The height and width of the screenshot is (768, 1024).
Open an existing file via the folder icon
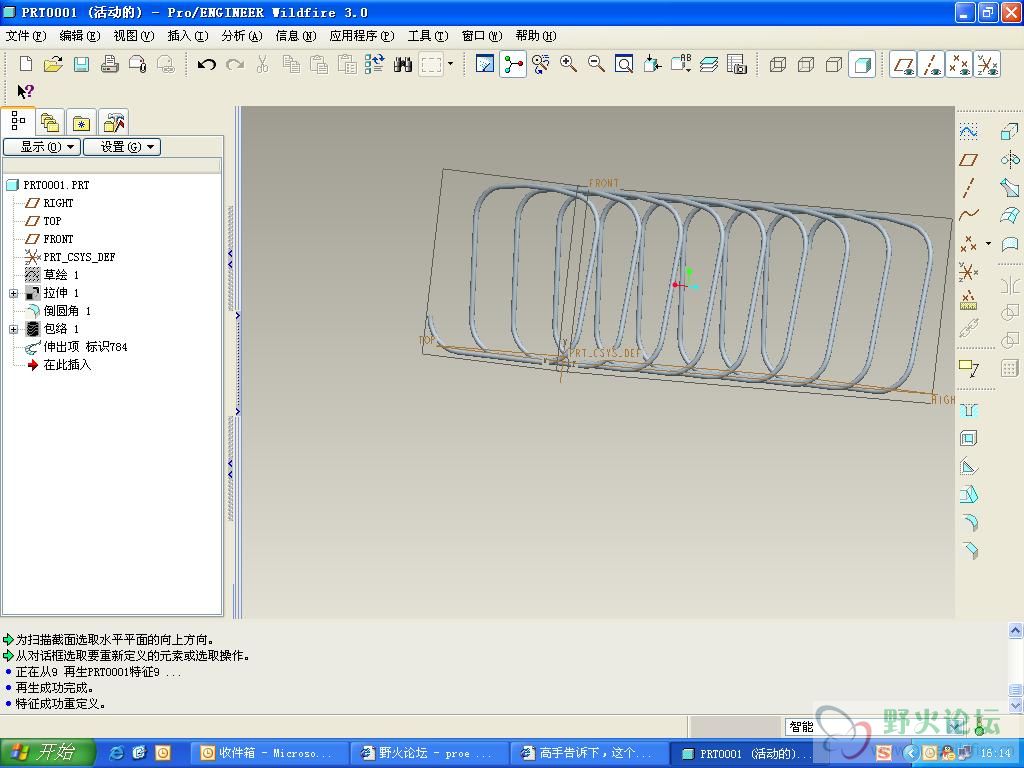pyautogui.click(x=54, y=64)
